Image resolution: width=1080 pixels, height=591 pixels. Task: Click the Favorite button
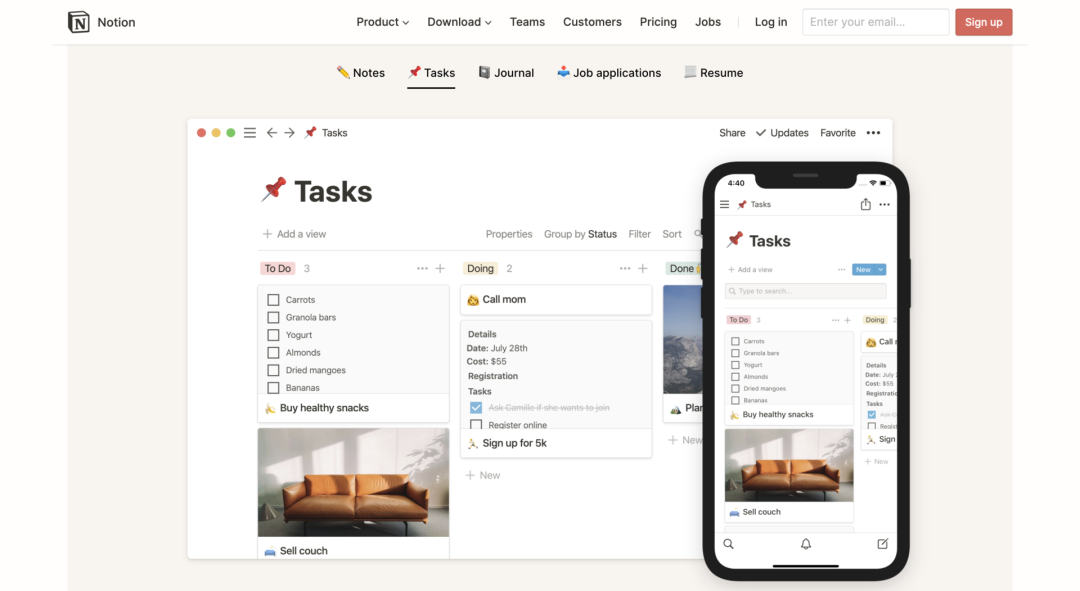point(838,133)
